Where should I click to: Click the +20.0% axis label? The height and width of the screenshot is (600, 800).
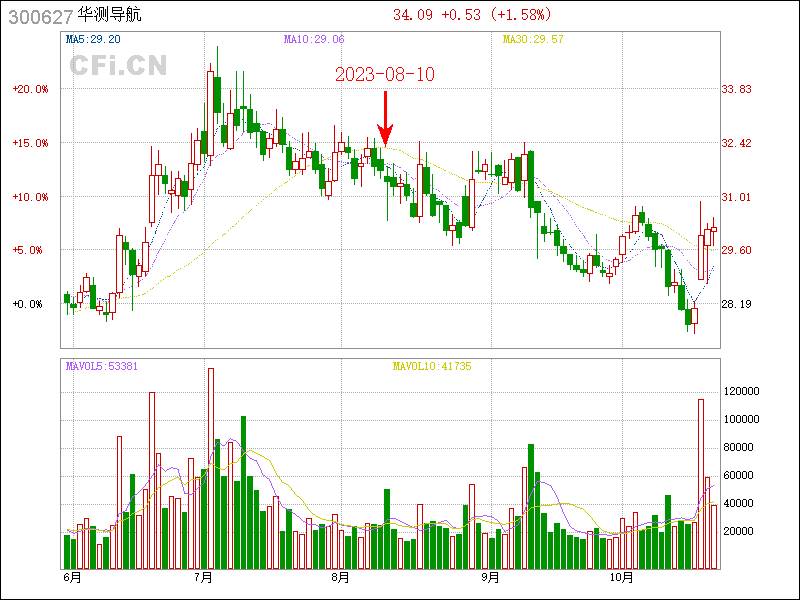31,89
